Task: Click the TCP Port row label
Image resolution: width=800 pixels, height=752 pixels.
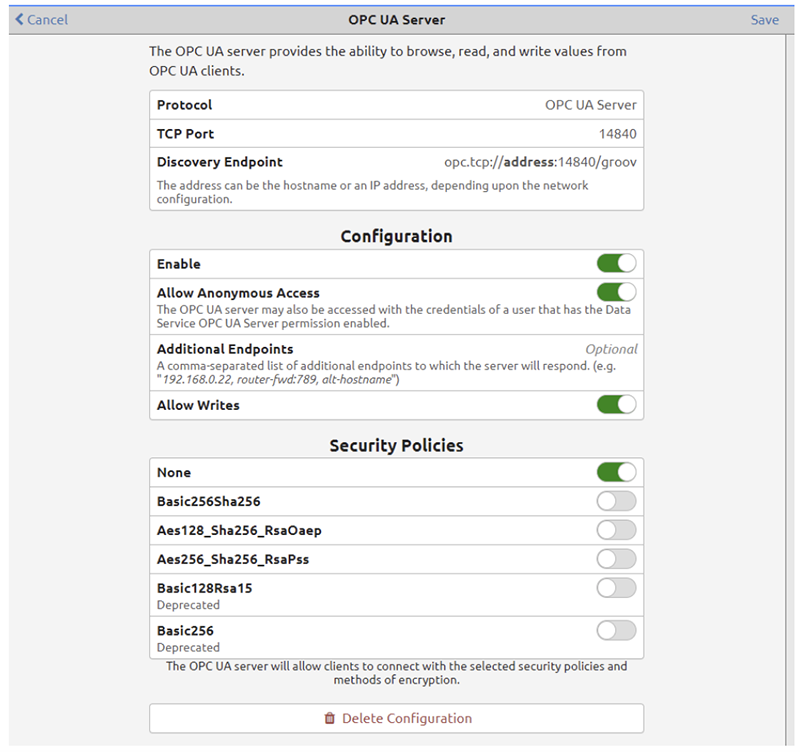Action: (x=185, y=134)
